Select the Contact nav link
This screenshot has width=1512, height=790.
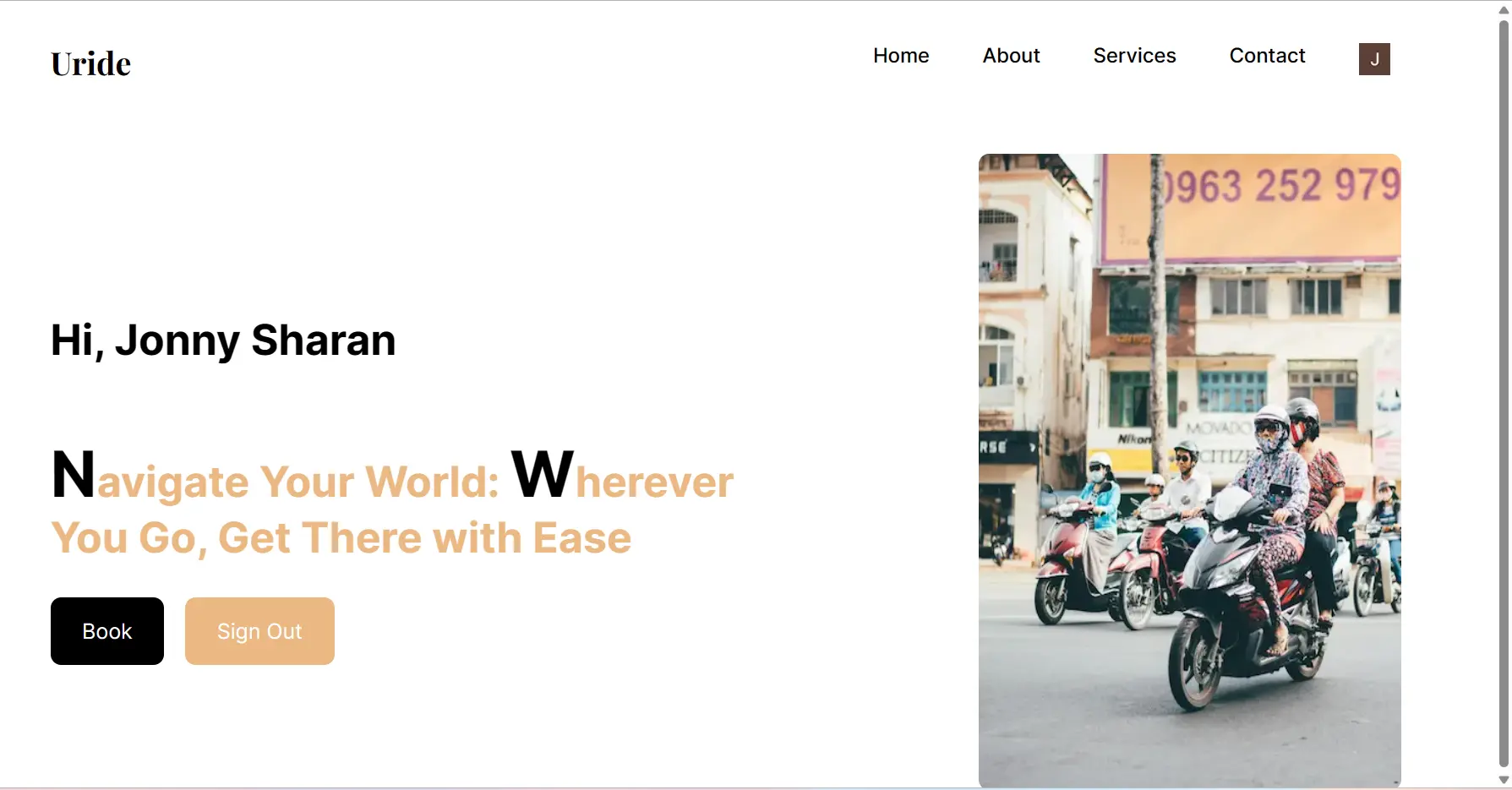pyautogui.click(x=1267, y=56)
